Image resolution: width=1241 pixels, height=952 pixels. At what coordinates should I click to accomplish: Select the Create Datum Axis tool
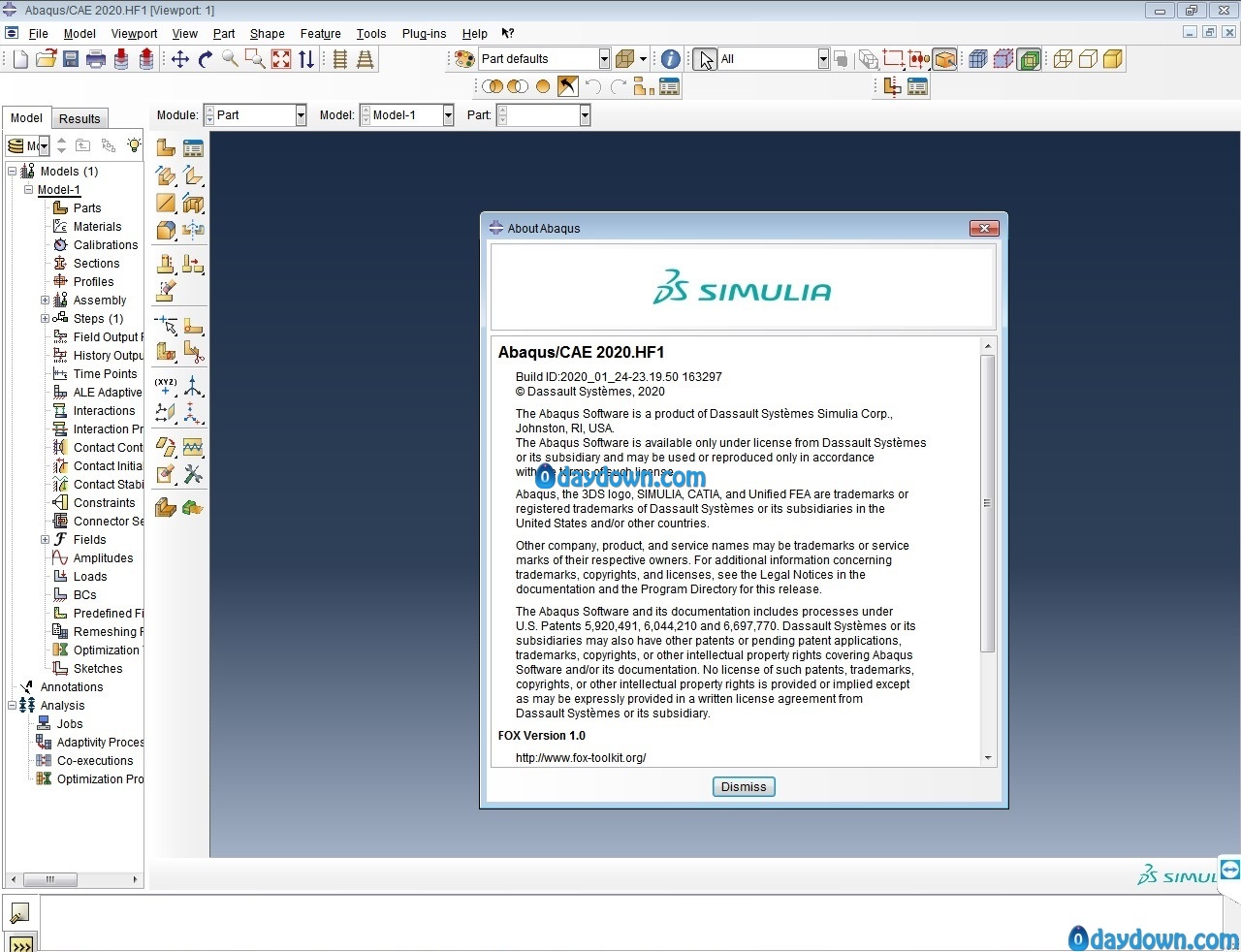click(x=193, y=386)
